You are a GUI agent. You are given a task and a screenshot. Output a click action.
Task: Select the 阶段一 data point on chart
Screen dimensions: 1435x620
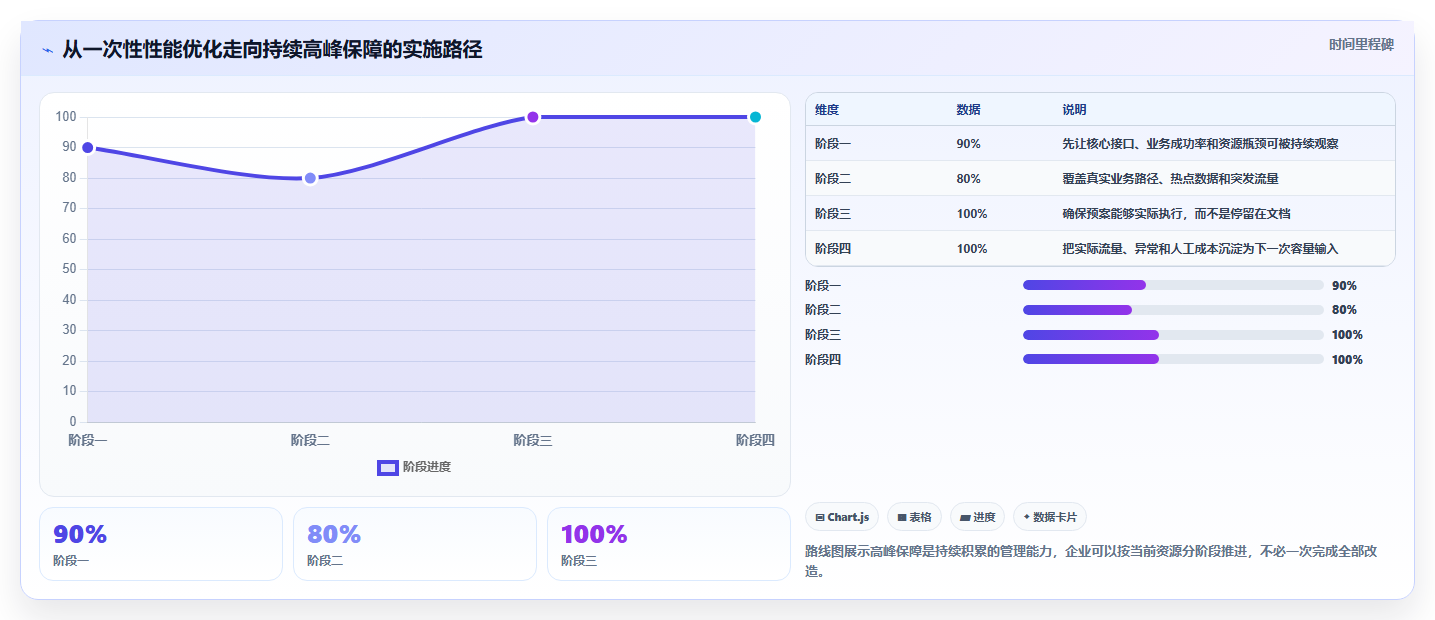87,148
